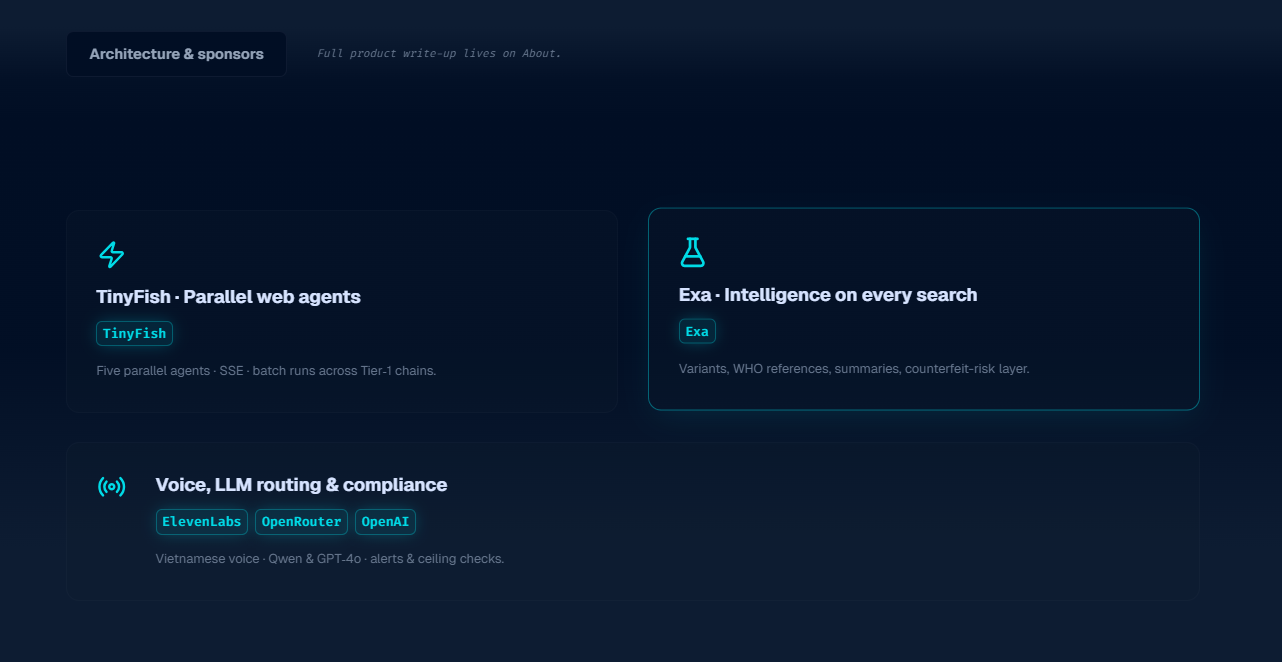Open the TinyFish · Parallel web agents heading
The height and width of the screenshot is (662, 1282).
[228, 297]
